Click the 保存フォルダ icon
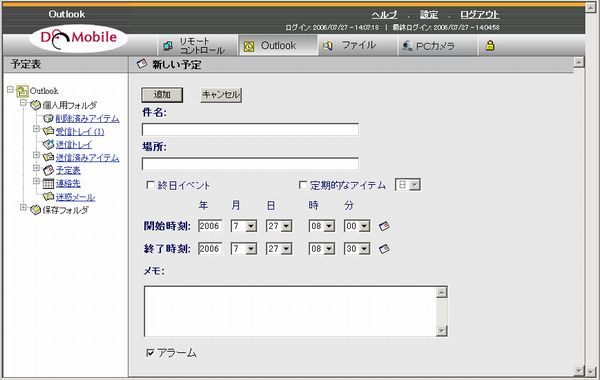Screen dimensions: 600x380 pos(35,210)
